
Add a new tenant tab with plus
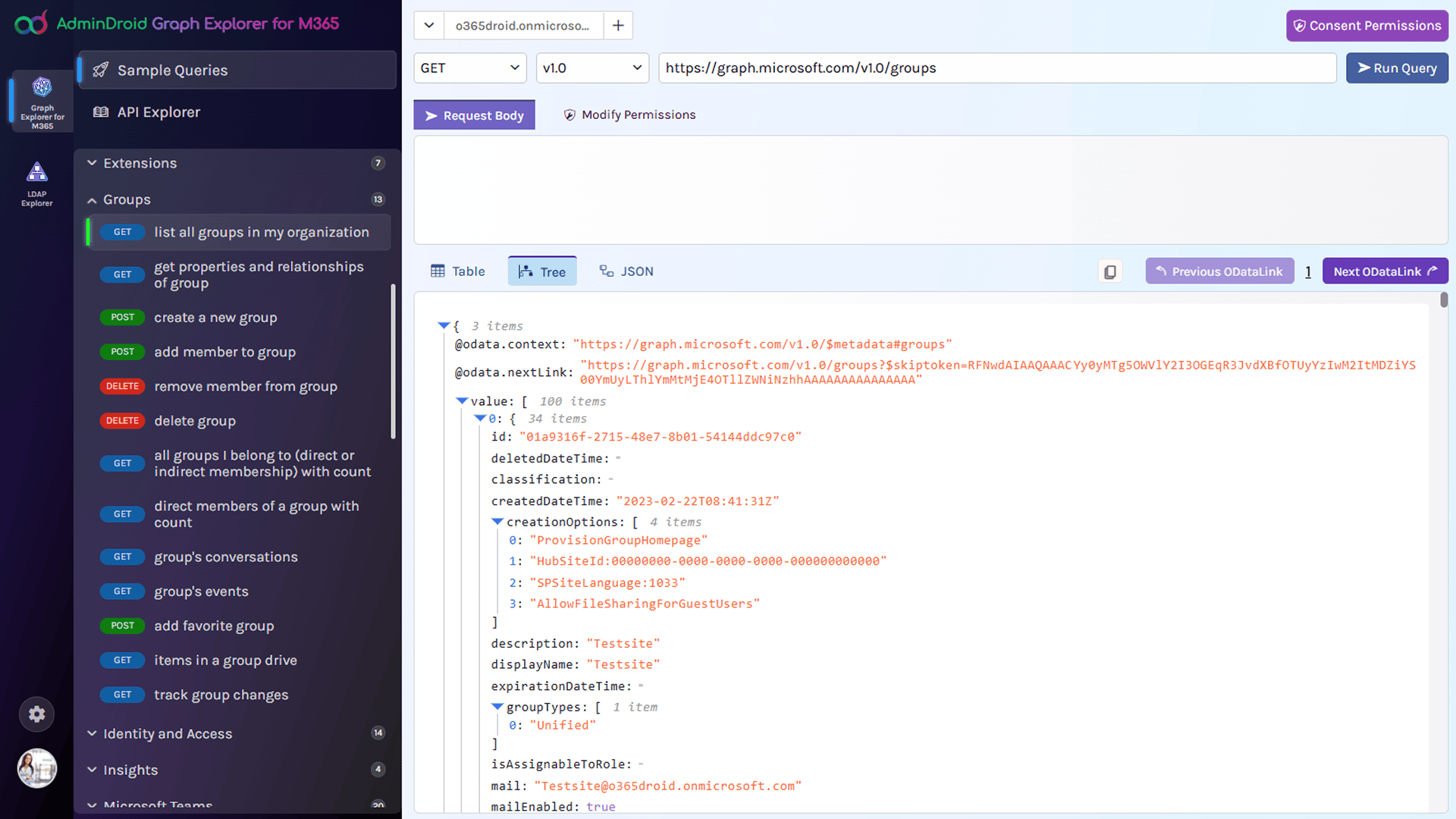click(x=618, y=26)
